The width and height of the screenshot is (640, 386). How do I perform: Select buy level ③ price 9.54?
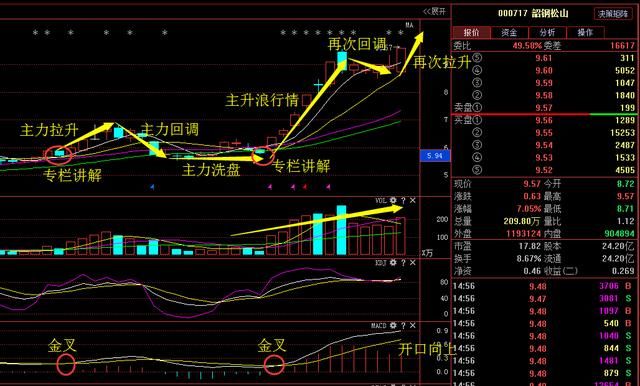(544, 145)
